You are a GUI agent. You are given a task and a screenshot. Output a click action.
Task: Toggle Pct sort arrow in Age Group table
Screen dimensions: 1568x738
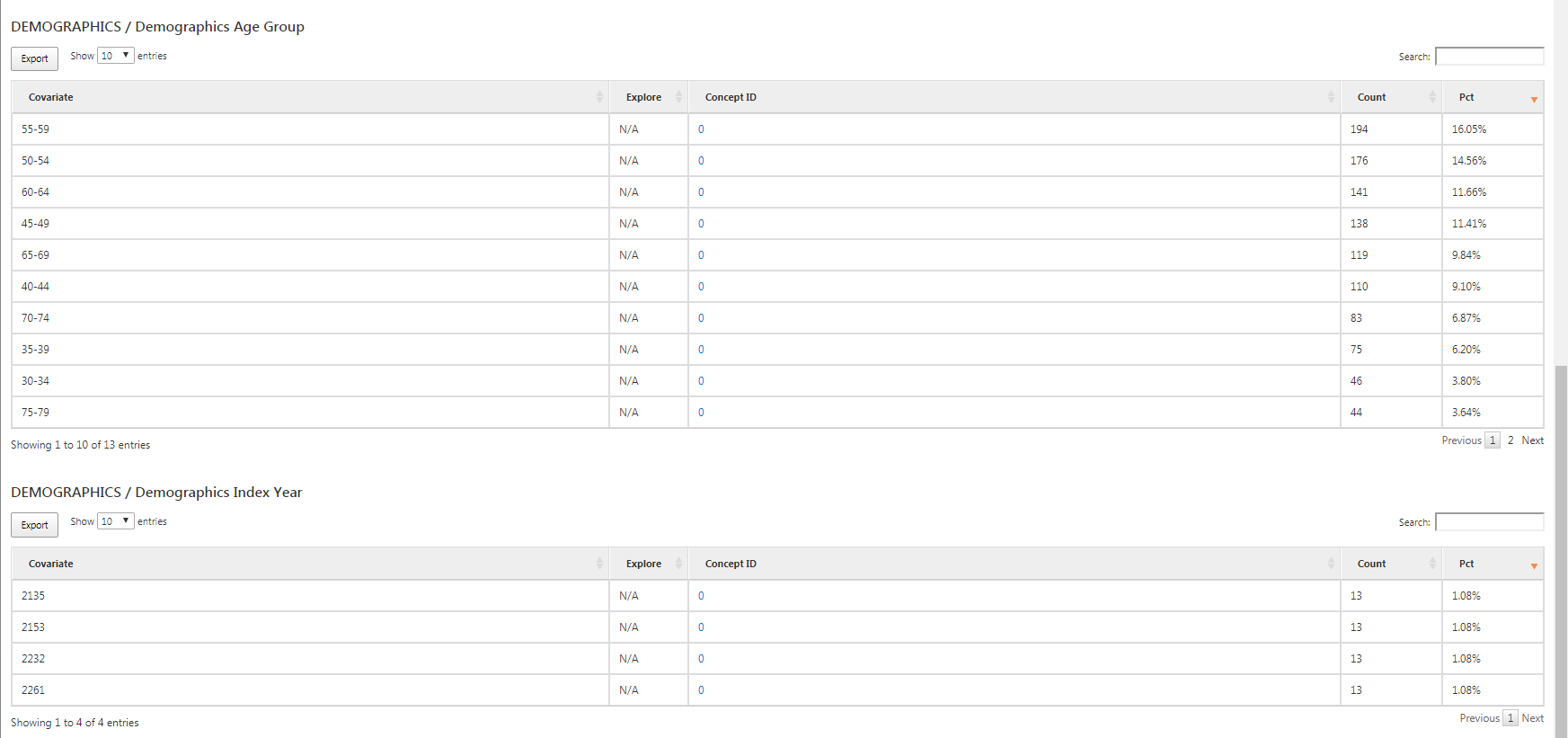pyautogui.click(x=1534, y=99)
